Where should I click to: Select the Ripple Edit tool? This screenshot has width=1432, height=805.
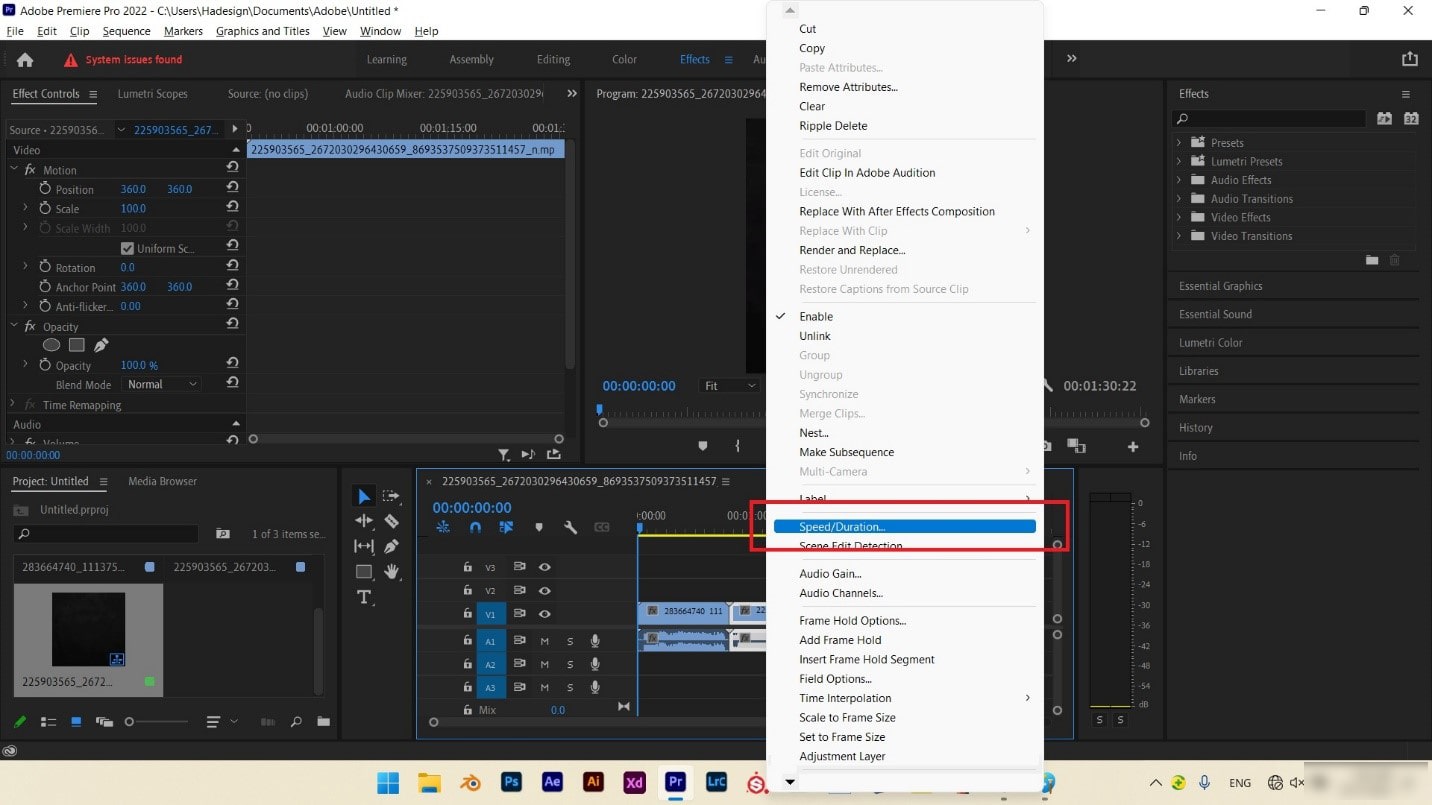pos(364,521)
